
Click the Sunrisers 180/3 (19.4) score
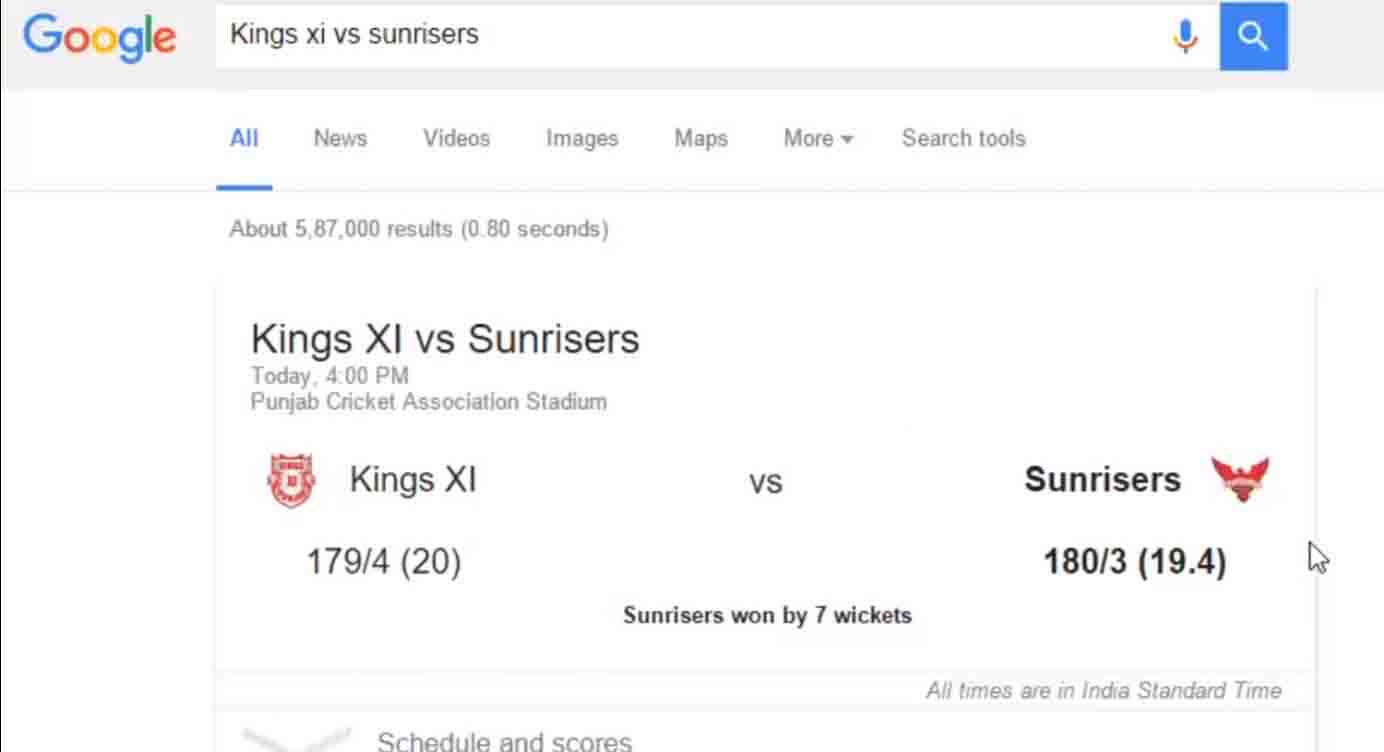1134,562
